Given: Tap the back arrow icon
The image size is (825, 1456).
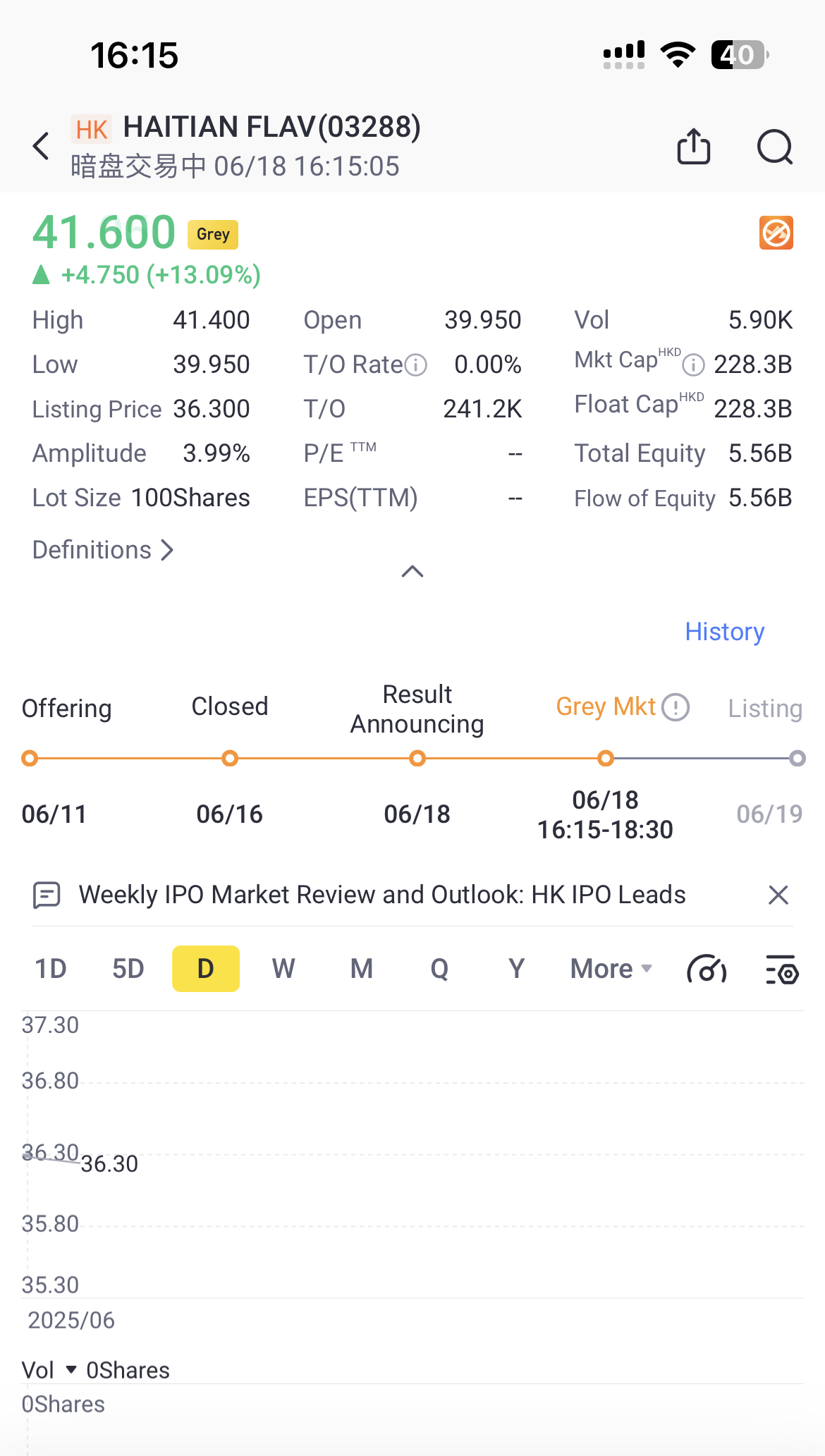Looking at the screenshot, I should coord(42,146).
